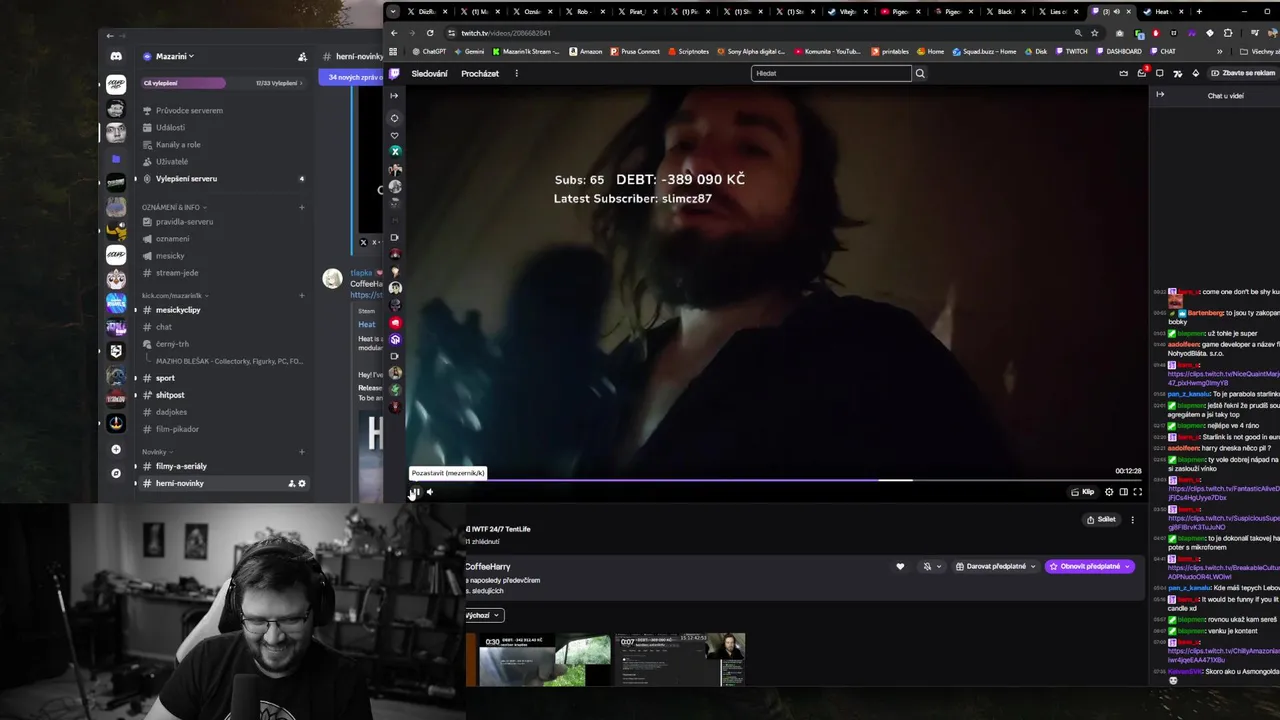This screenshot has height=720, width=1280.
Task: Open Twitch whispers chat bubble icon
Action: (1159, 73)
